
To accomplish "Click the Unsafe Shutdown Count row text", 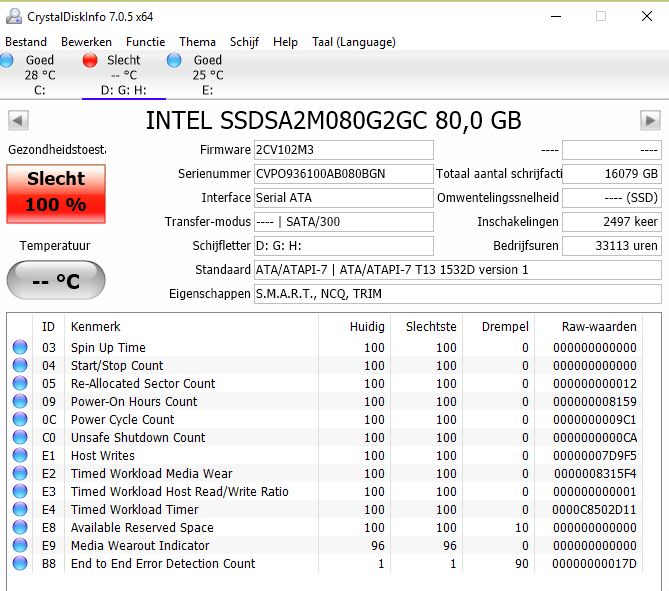I will click(138, 437).
